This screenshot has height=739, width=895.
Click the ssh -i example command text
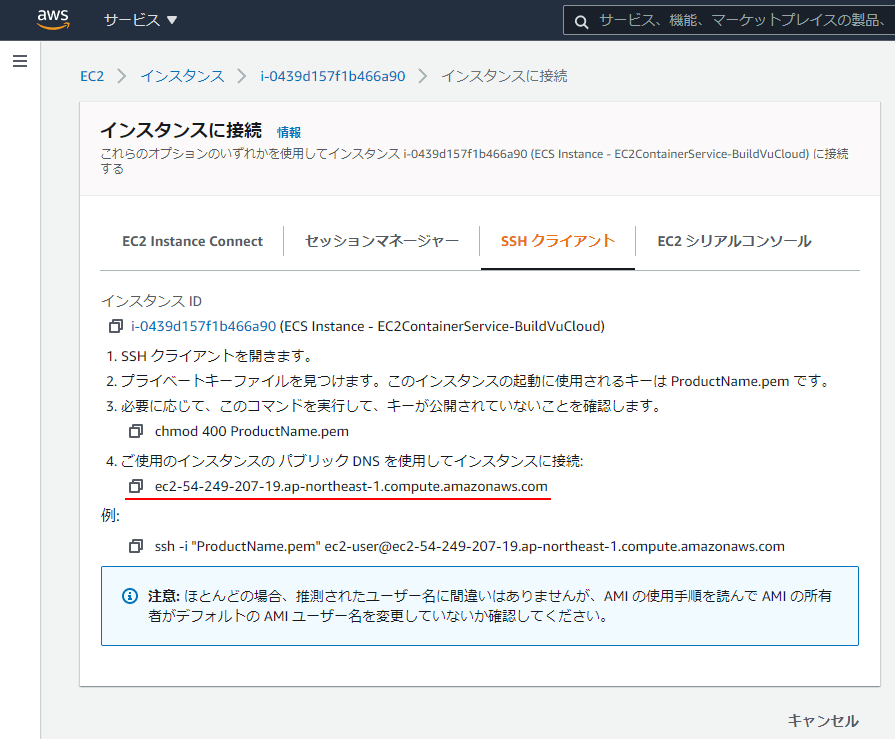point(469,546)
